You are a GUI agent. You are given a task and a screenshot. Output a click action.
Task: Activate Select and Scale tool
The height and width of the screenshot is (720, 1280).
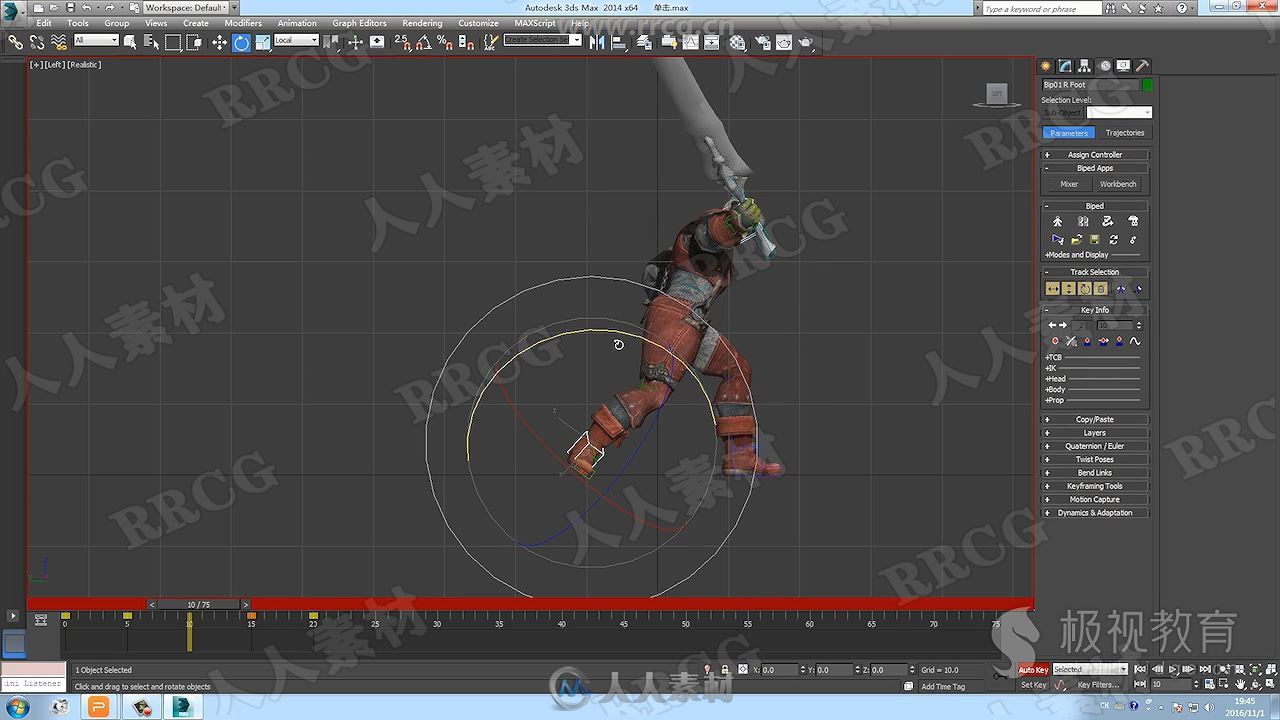[x=262, y=42]
